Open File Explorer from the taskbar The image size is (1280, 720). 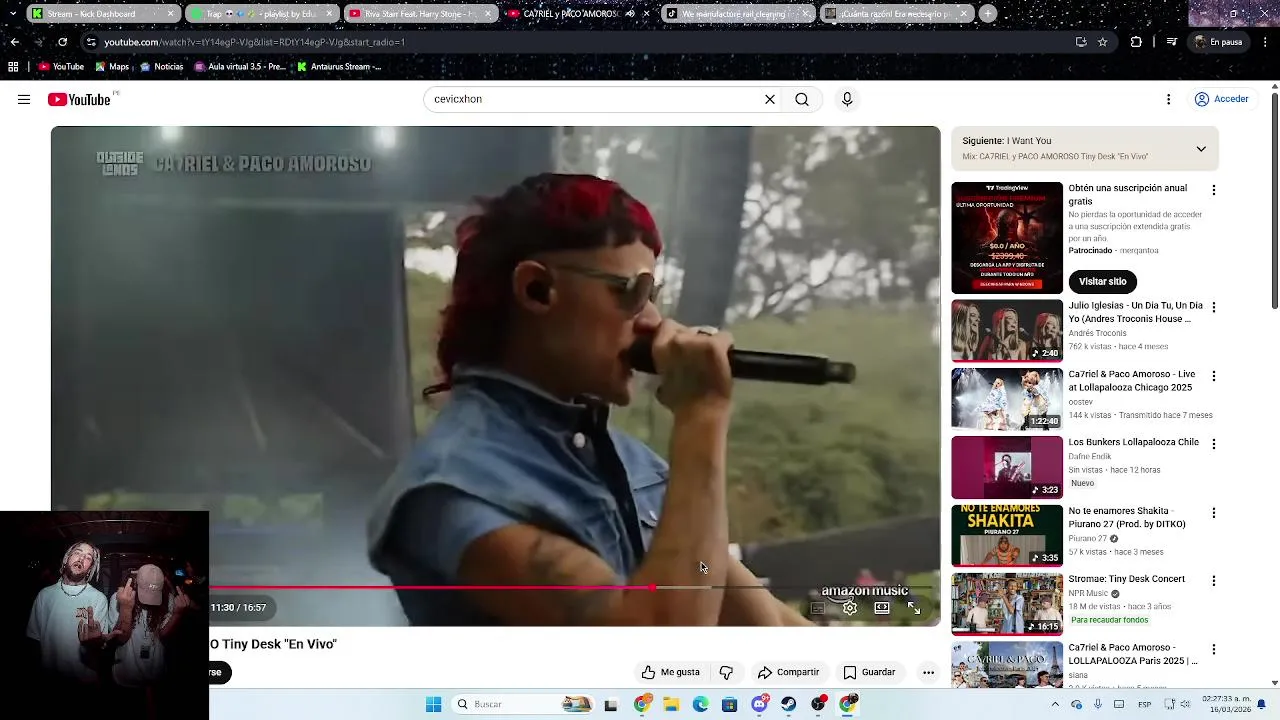click(671, 704)
